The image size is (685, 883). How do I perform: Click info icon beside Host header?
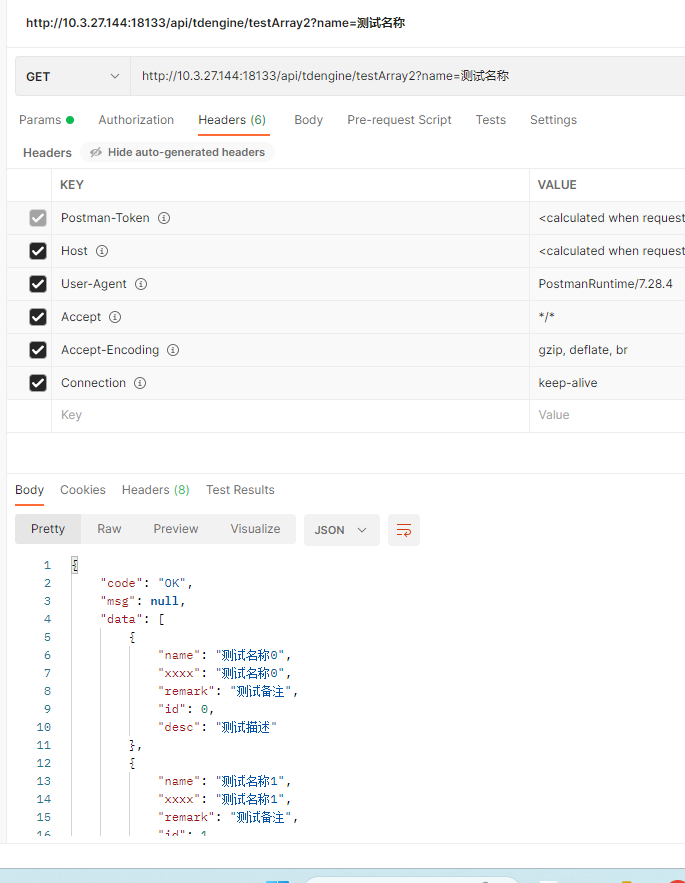click(102, 251)
